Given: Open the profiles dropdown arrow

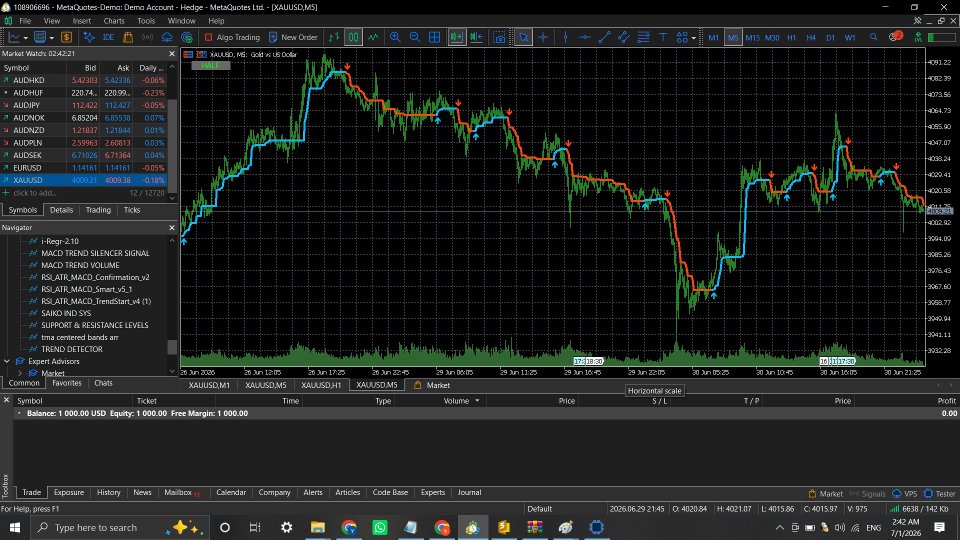Looking at the screenshot, I should pyautogui.click(x=51, y=38).
